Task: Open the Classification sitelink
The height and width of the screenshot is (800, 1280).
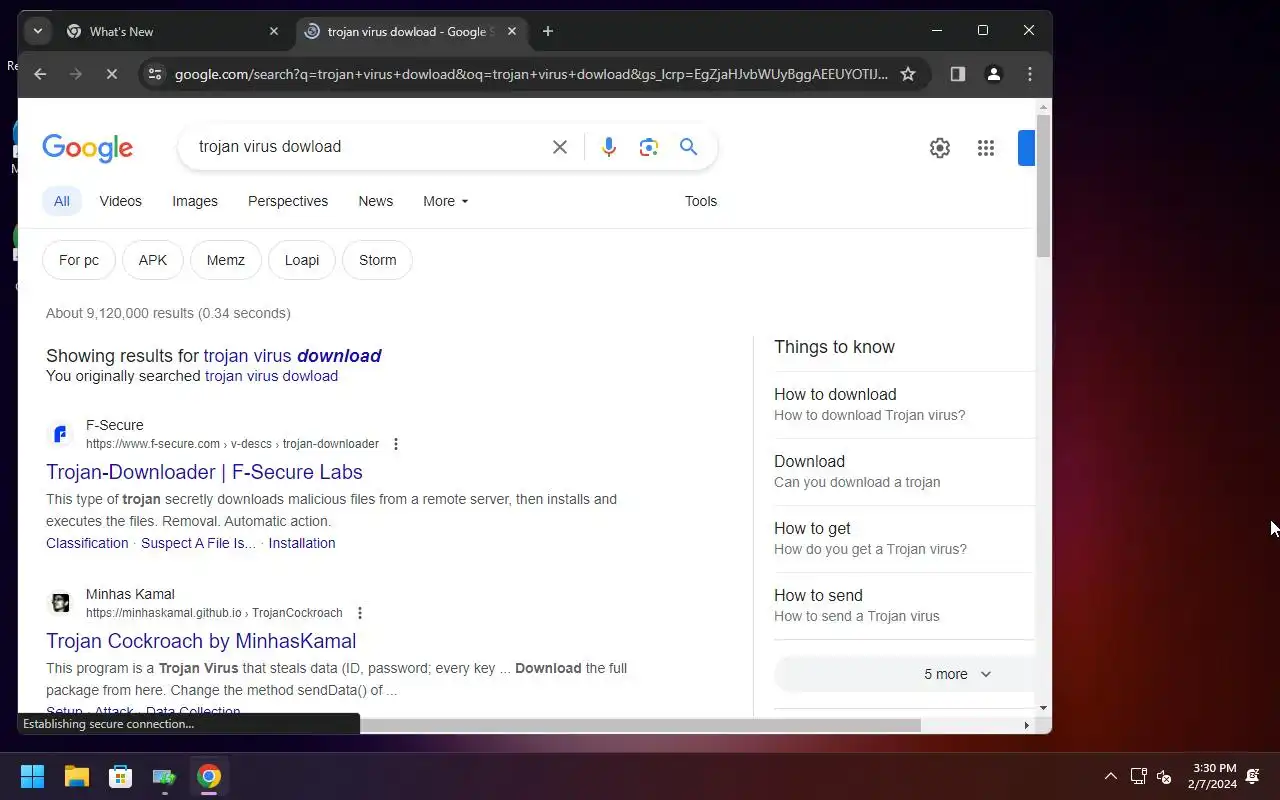Action: coord(87,543)
